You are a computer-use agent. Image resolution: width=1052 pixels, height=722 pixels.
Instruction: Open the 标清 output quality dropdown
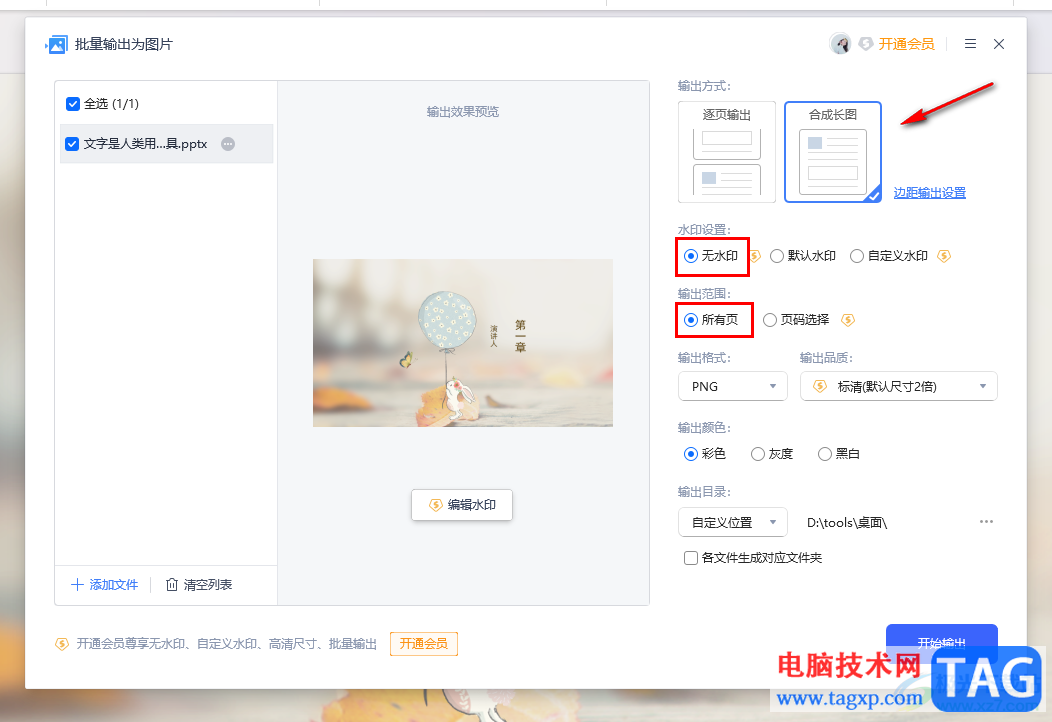tap(899, 386)
